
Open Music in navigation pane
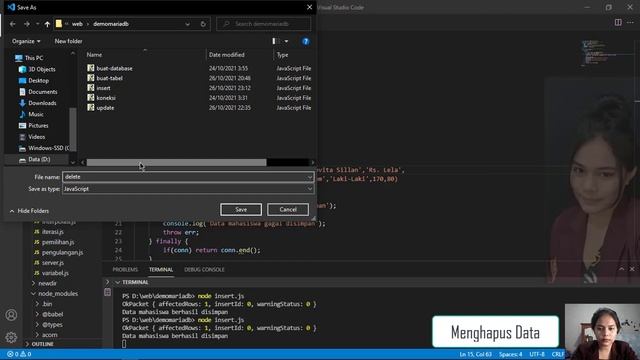click(36, 114)
